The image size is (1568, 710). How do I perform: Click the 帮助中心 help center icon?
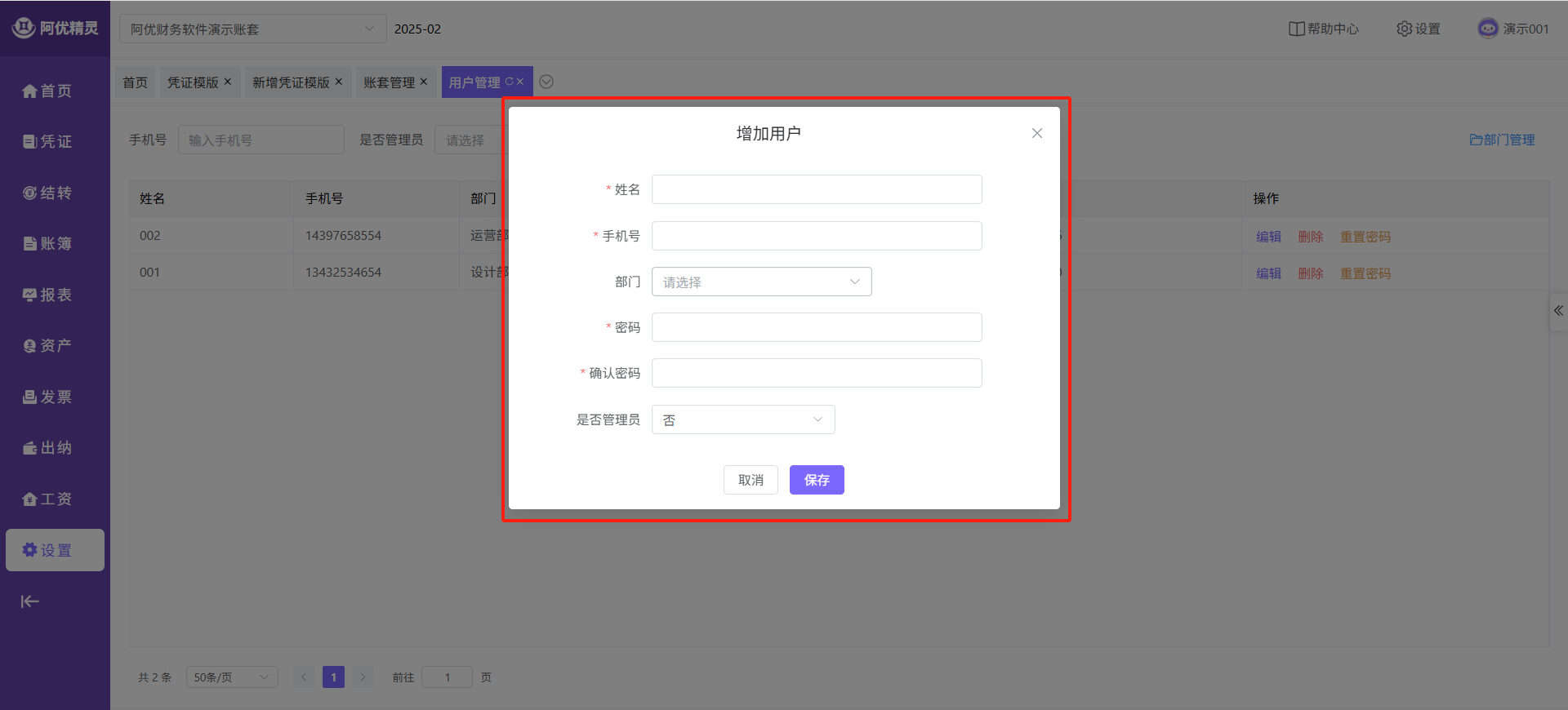click(x=1296, y=29)
